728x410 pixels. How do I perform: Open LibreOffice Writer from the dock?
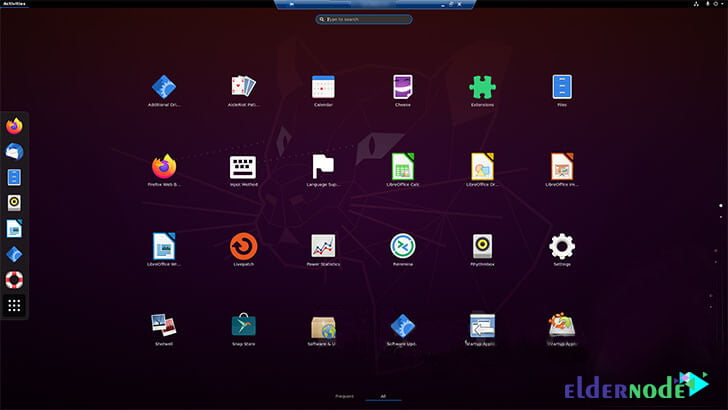click(x=14, y=229)
